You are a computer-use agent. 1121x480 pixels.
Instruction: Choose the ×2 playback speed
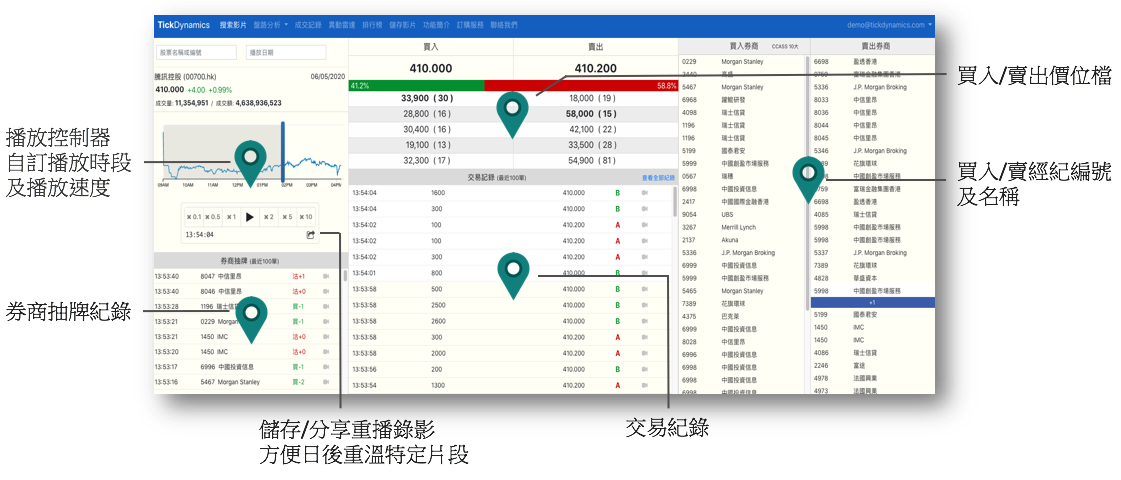coord(268,217)
